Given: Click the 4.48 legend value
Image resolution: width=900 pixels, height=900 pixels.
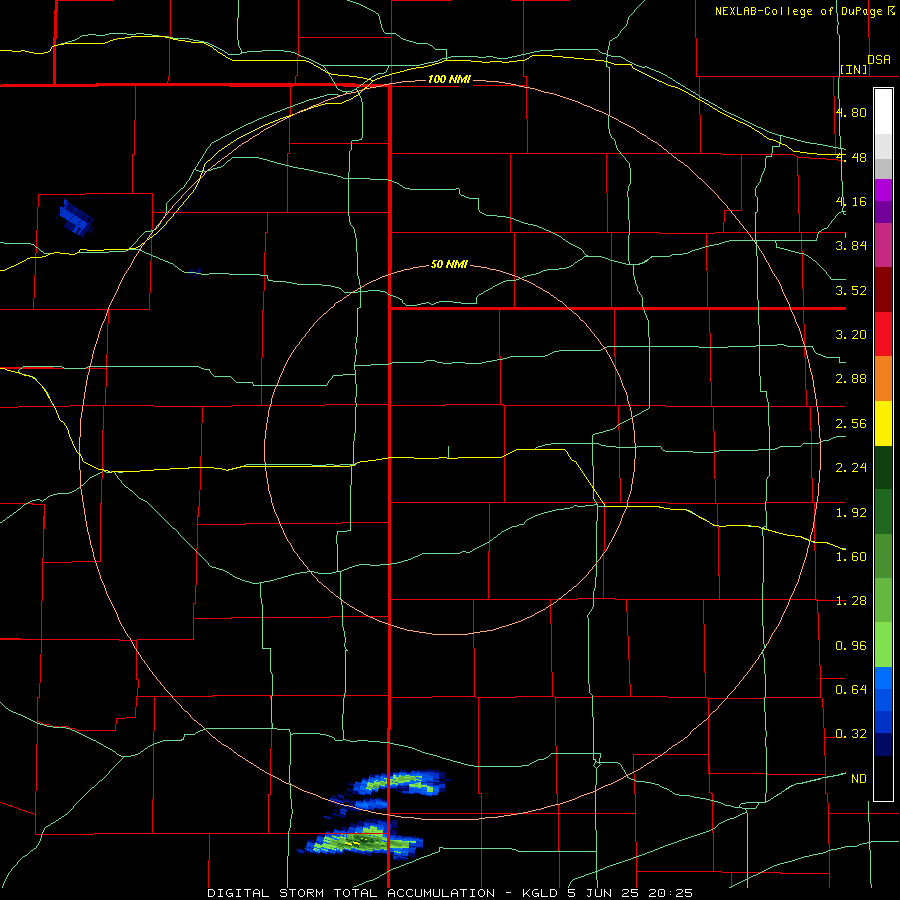Looking at the screenshot, I should [x=851, y=157].
